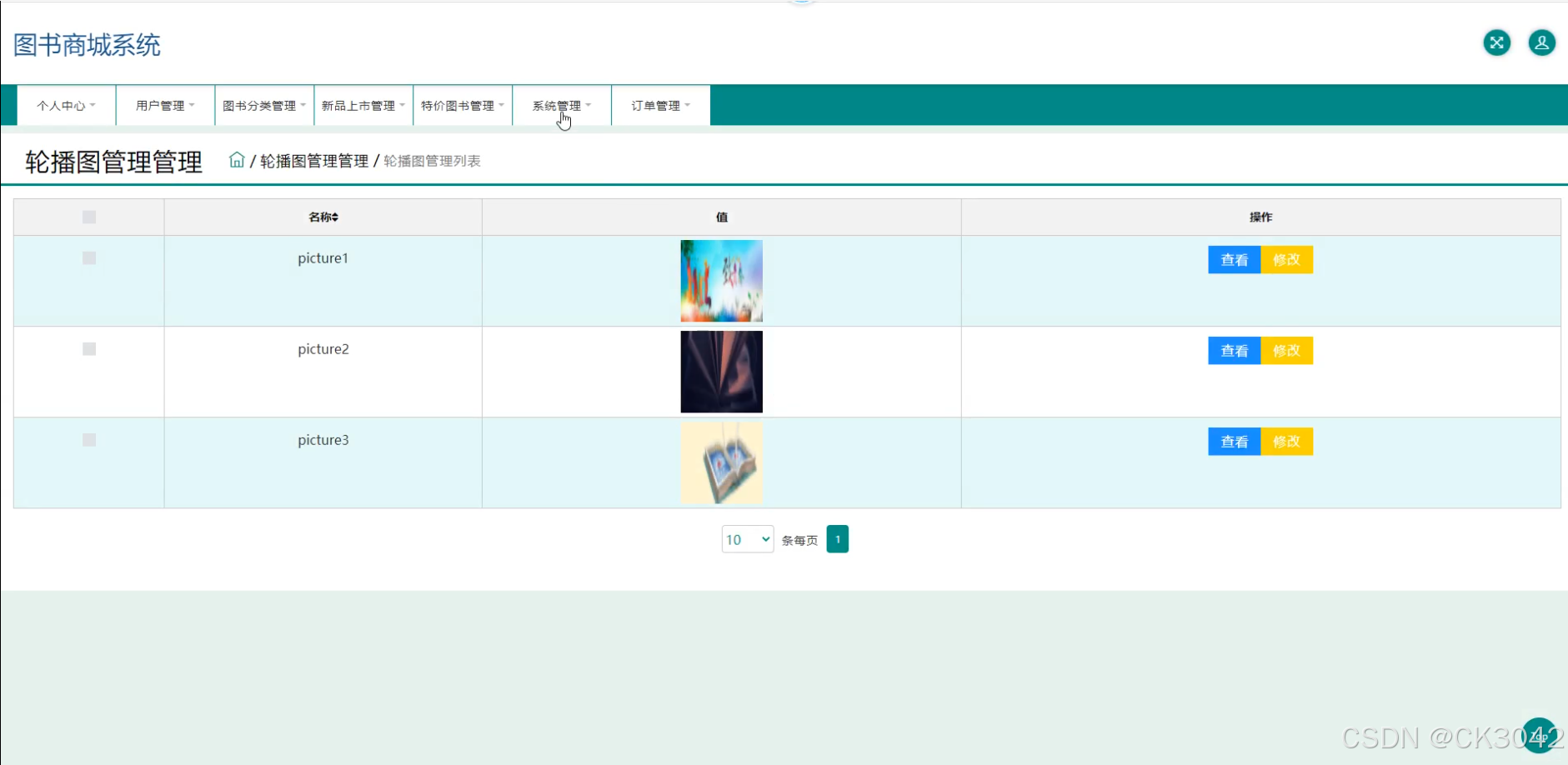Click 修改 button for picture2
Image resolution: width=1568 pixels, height=765 pixels.
pyautogui.click(x=1286, y=351)
